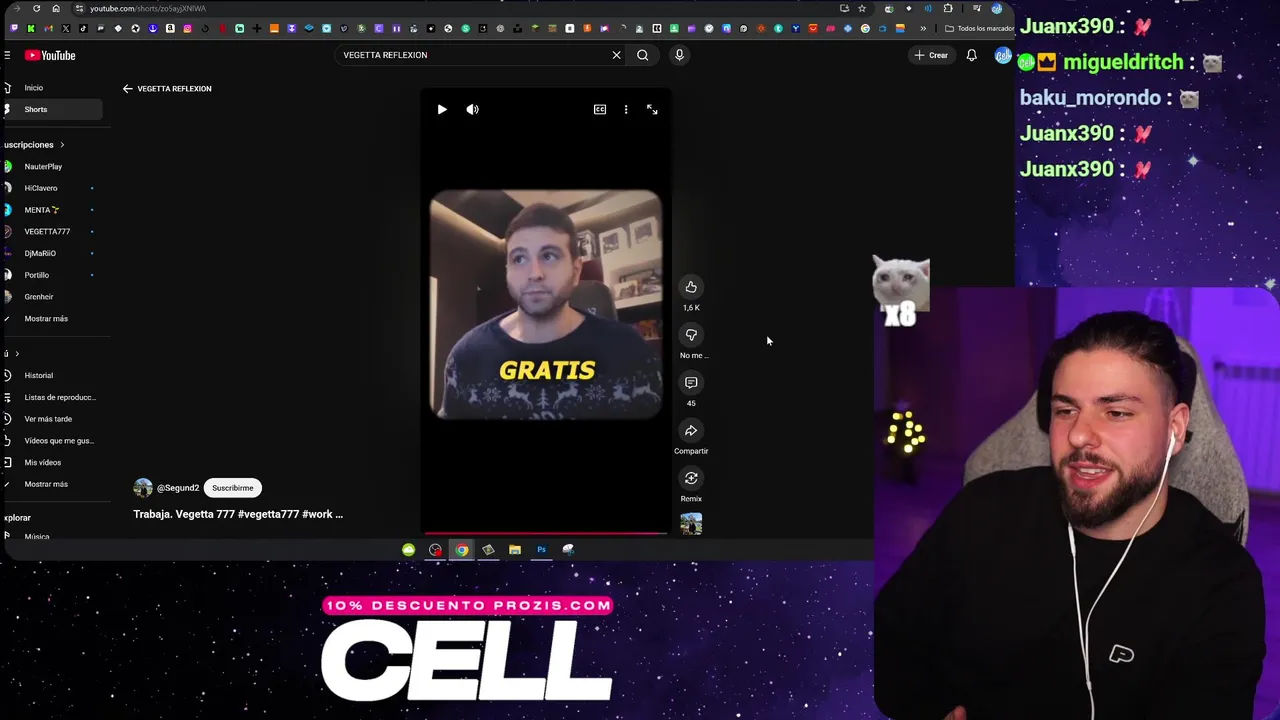Go back via VEGETTA REFLEXION arrow

pos(127,89)
